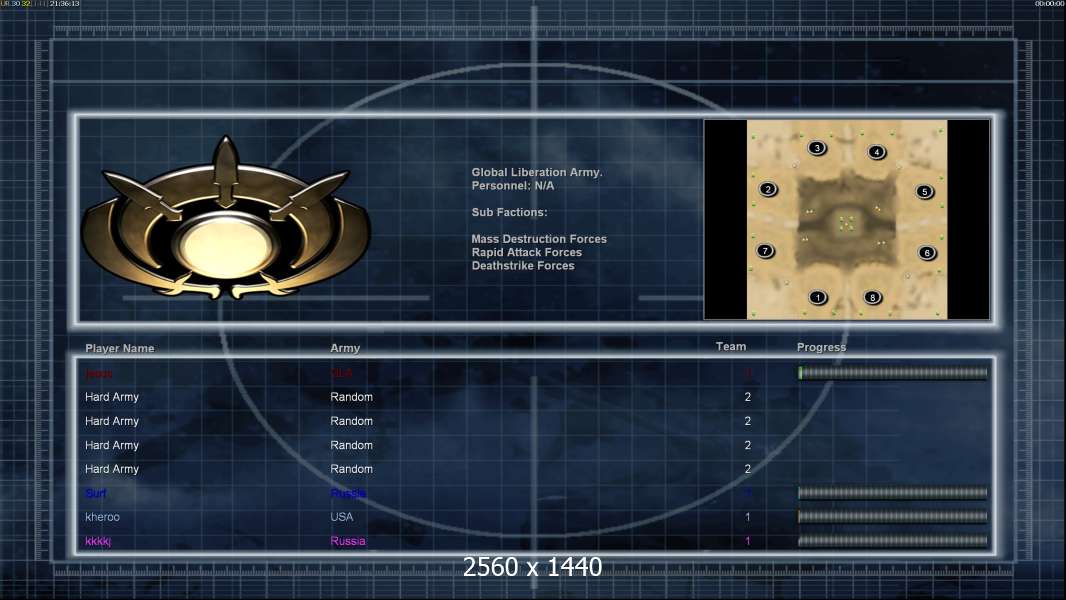Click kkkkj's loading progress bar

(893, 541)
